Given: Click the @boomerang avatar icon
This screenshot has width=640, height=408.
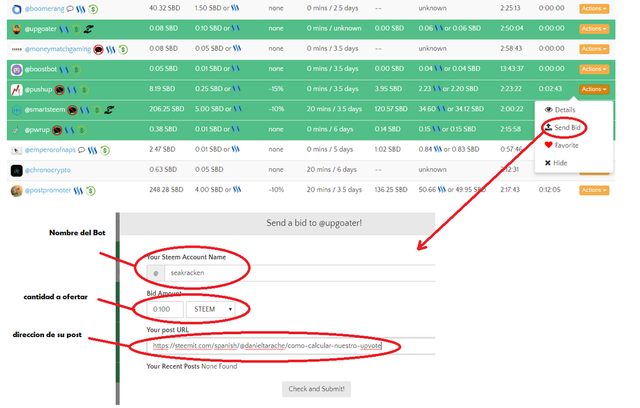Looking at the screenshot, I should pyautogui.click(x=16, y=9).
